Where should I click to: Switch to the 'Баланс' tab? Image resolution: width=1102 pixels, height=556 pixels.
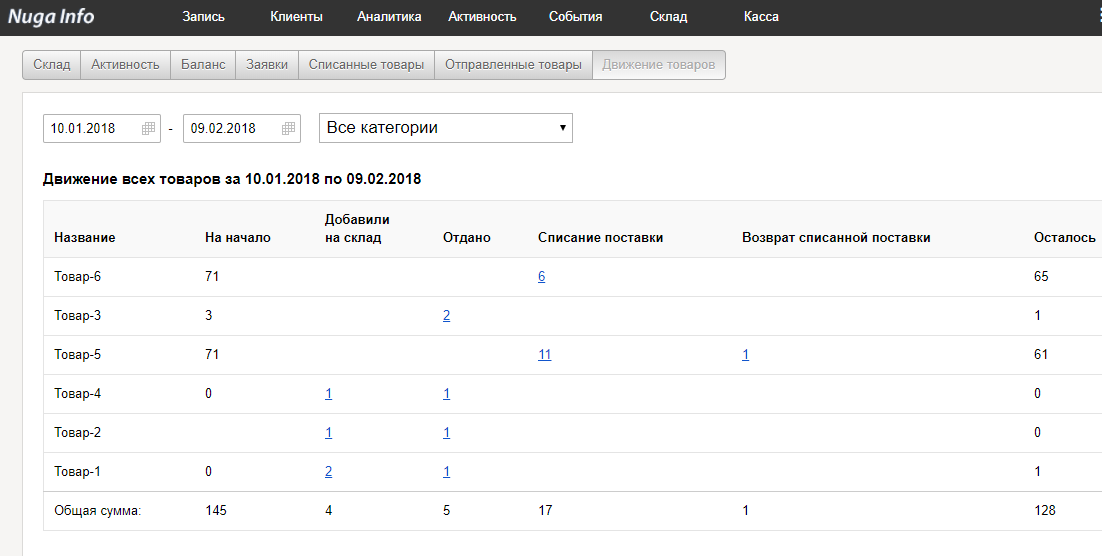203,65
